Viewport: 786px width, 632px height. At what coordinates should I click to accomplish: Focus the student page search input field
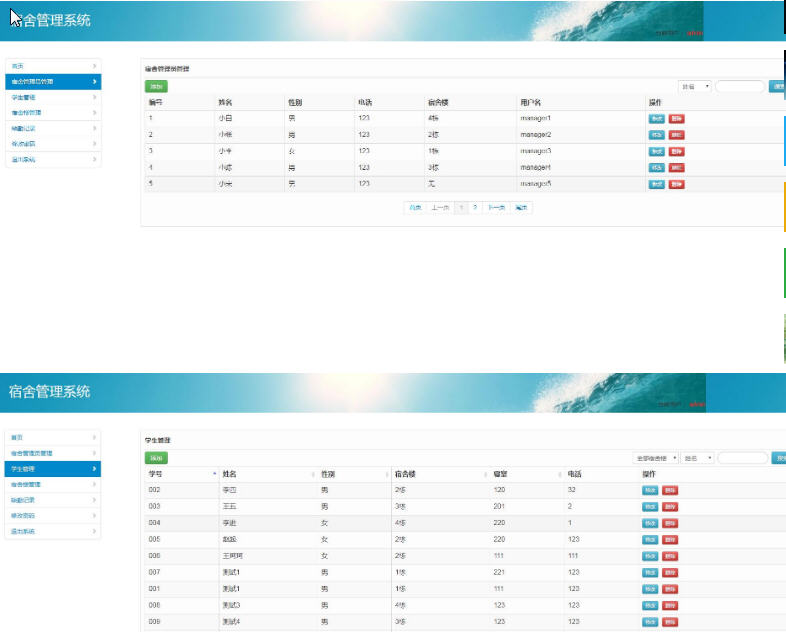[x=743, y=458]
